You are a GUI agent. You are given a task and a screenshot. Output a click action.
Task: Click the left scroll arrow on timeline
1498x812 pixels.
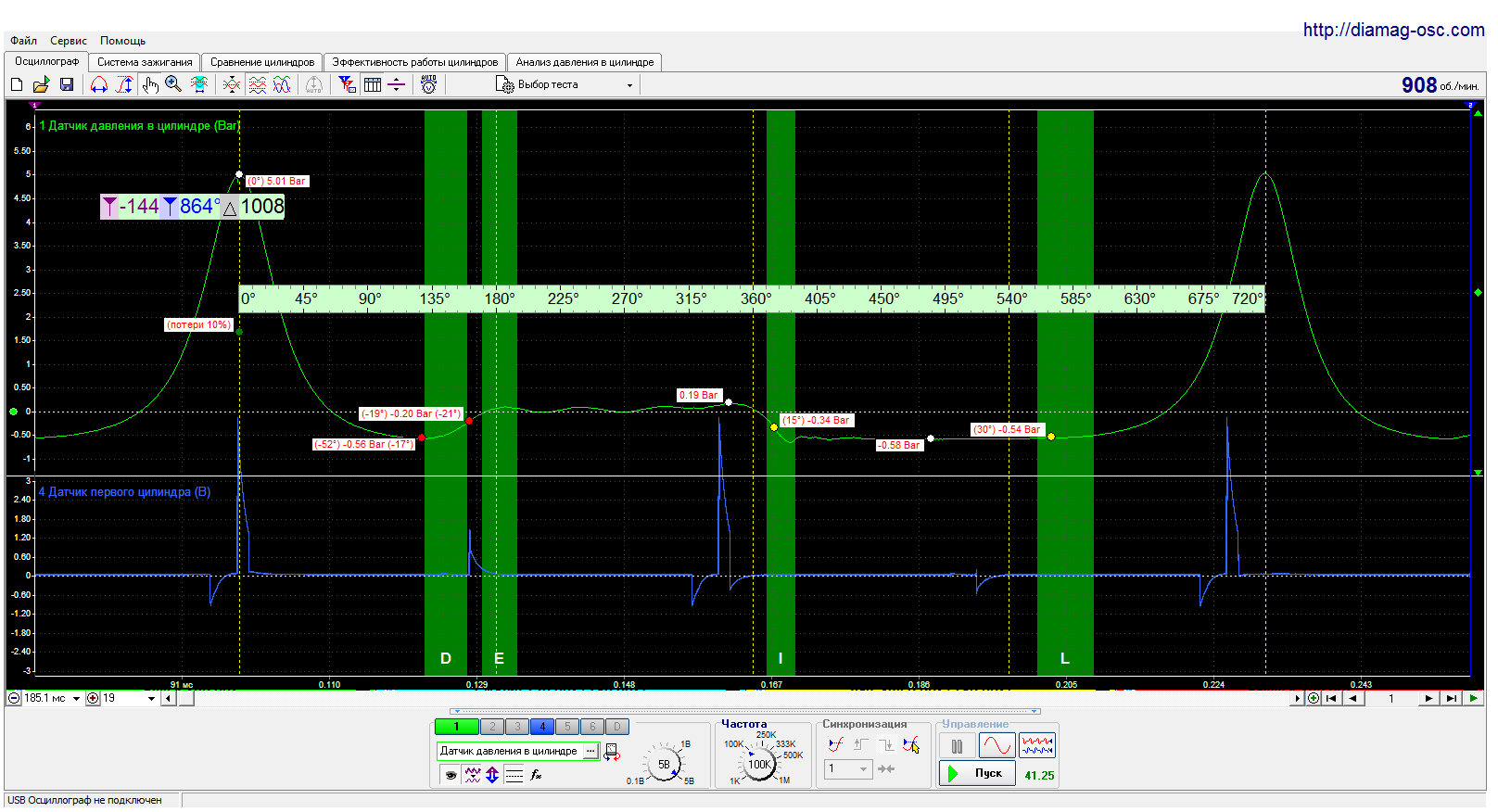click(168, 699)
